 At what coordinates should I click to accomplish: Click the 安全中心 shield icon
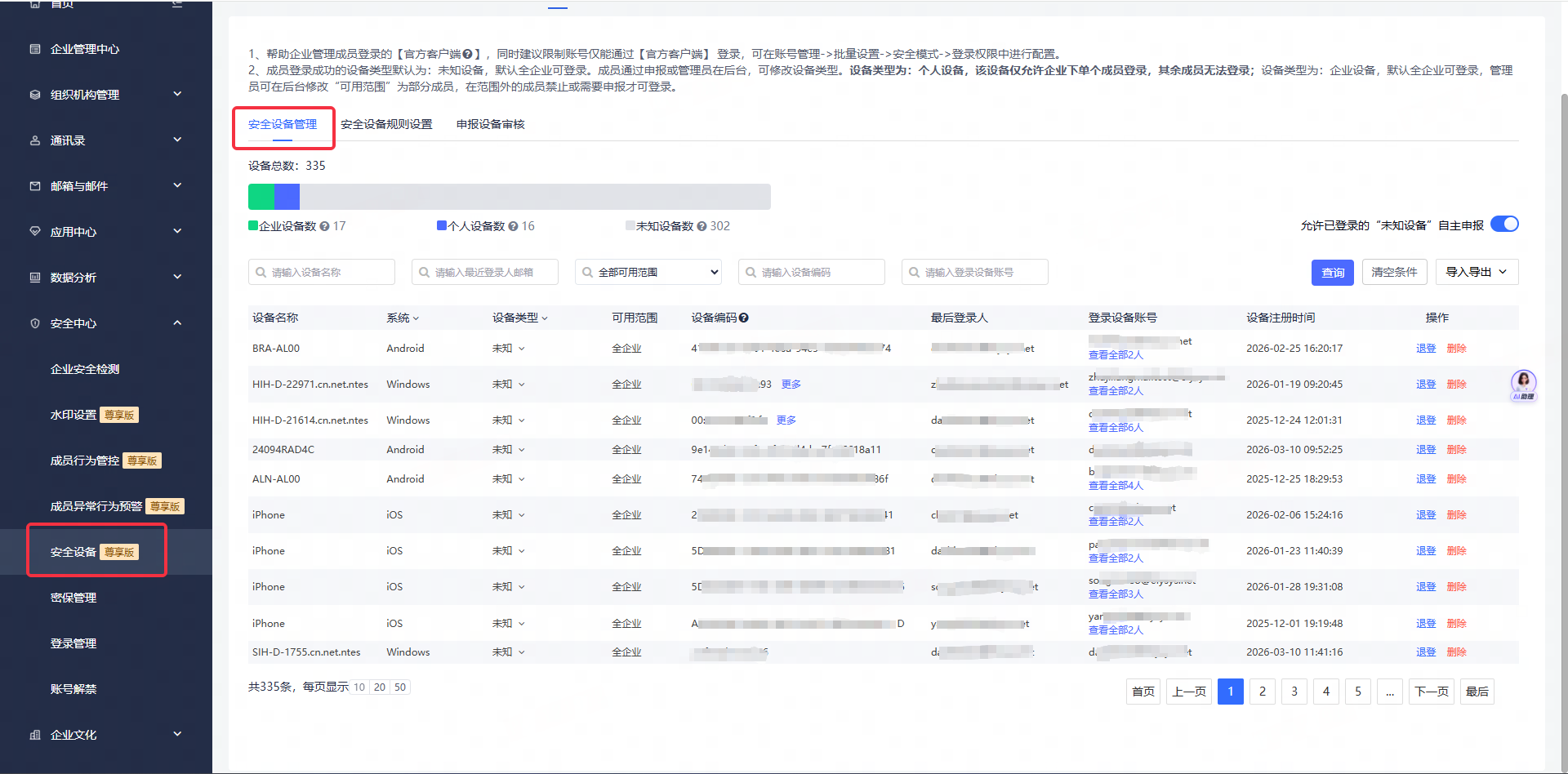pos(35,323)
